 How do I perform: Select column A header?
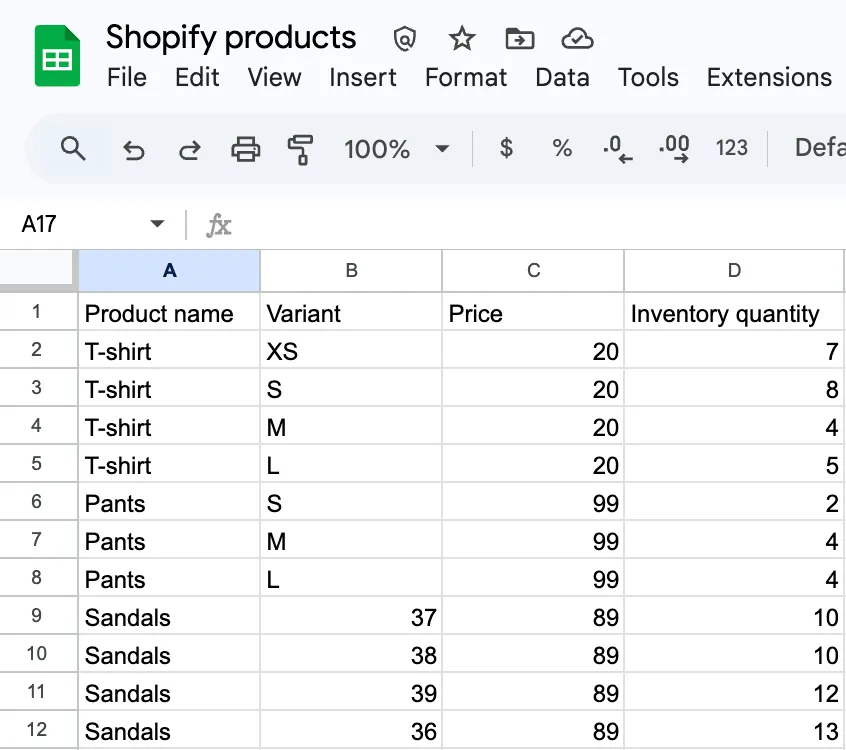[x=169, y=270]
